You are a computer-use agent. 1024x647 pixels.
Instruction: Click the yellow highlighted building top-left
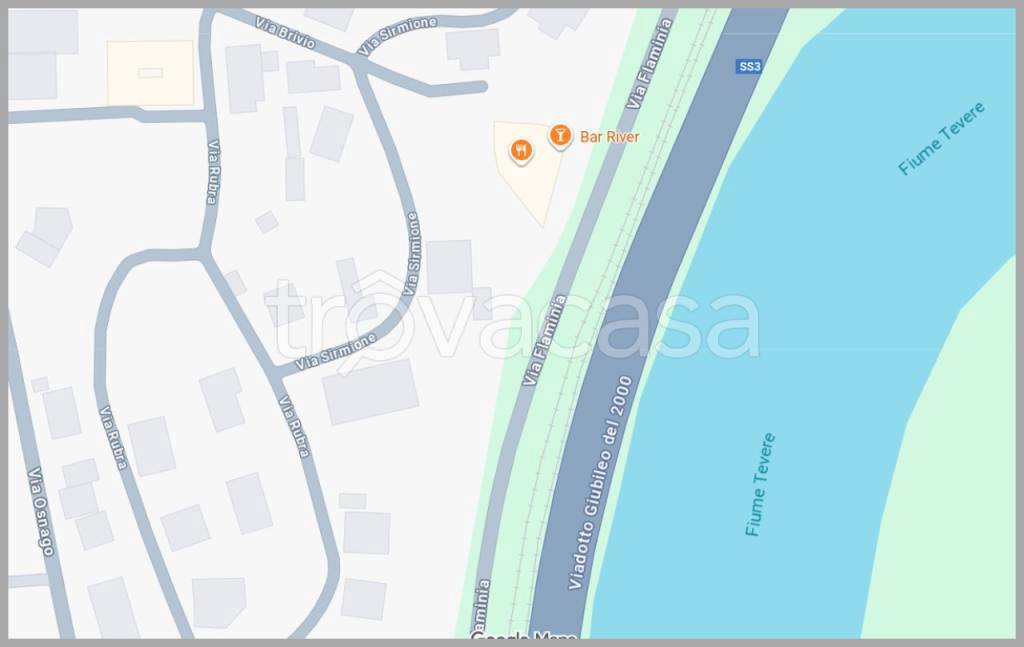[150, 73]
